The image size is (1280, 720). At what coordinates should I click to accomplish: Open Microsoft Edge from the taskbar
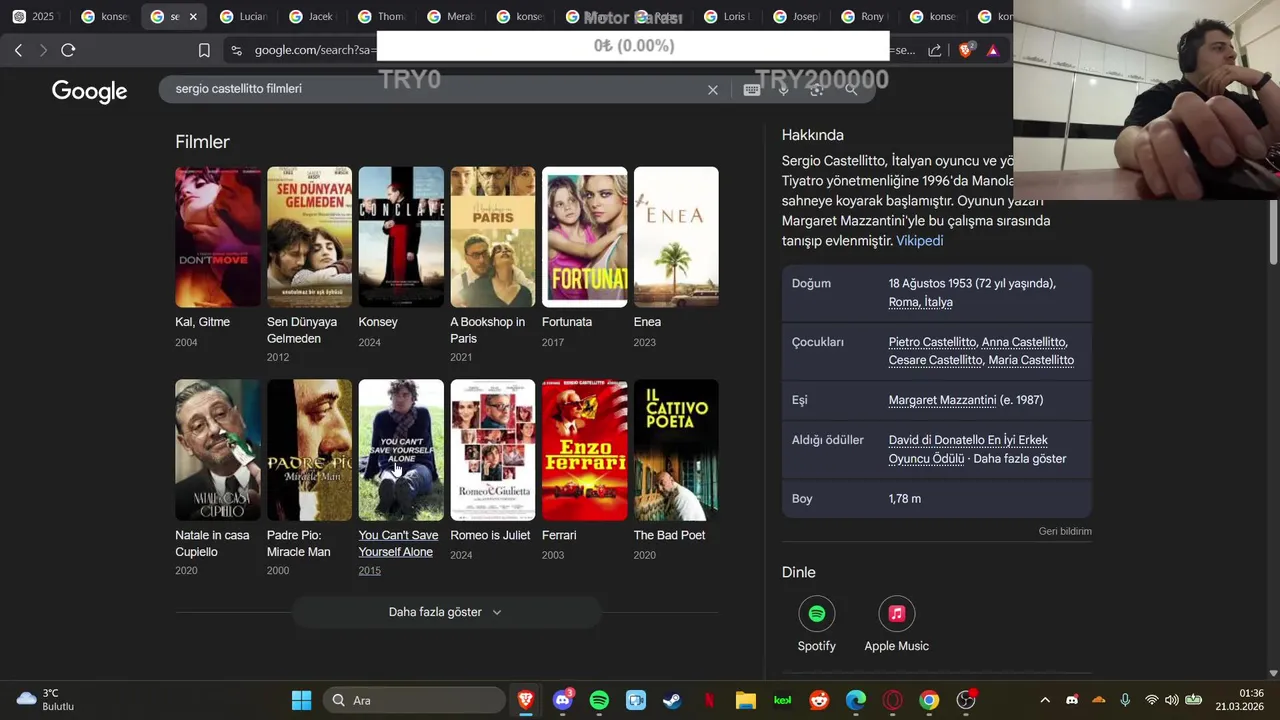pos(856,700)
